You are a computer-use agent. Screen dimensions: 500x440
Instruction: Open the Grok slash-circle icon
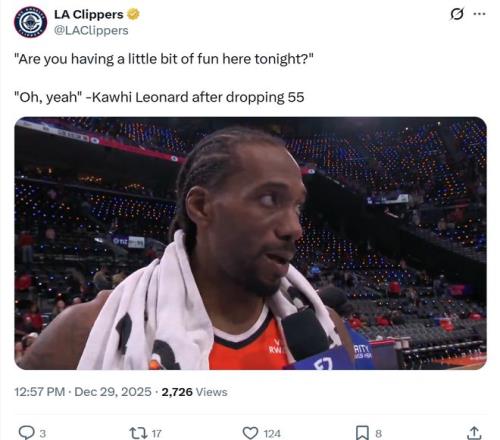pyautogui.click(x=457, y=14)
